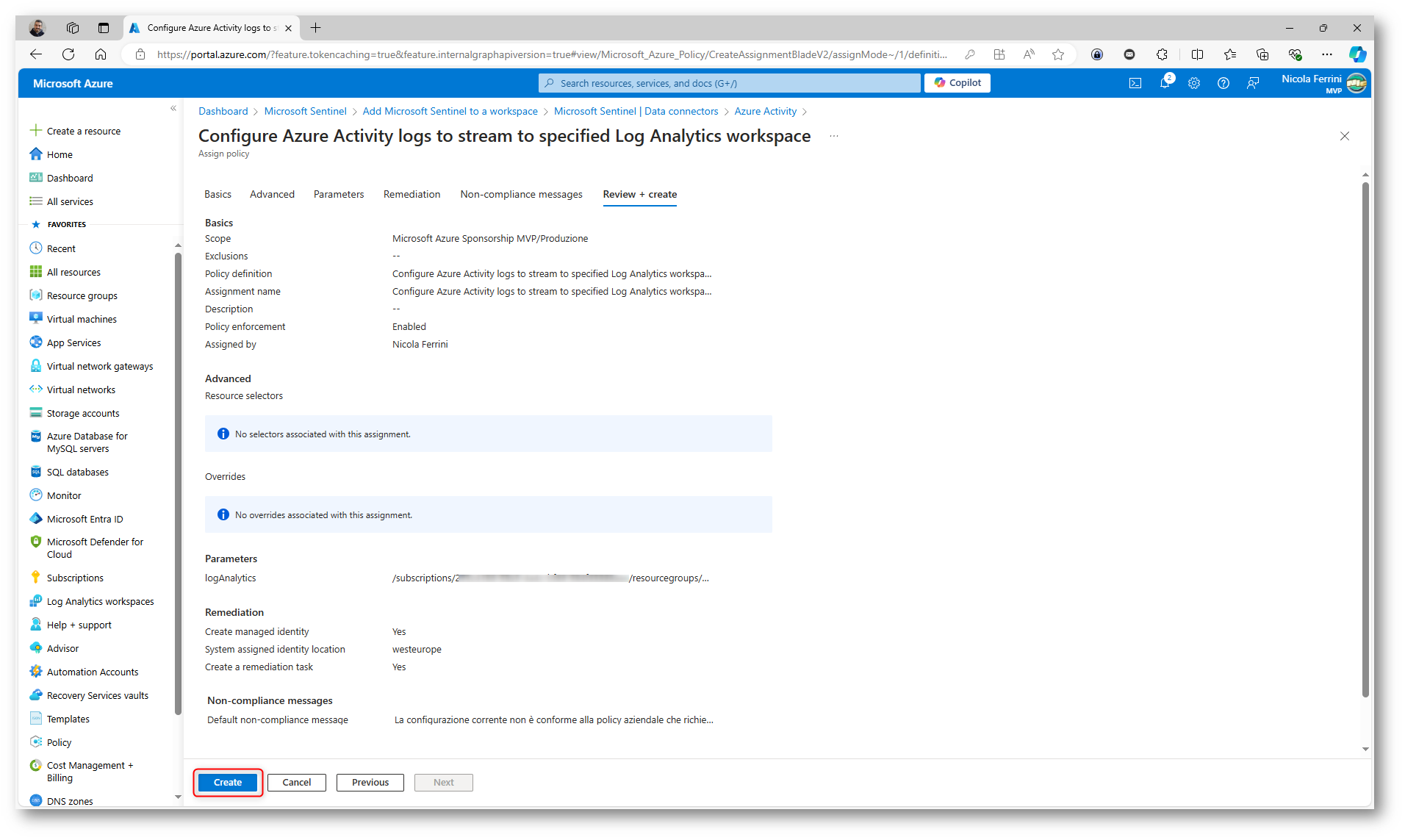
Task: Open portal settings gear icon
Action: tap(1194, 83)
